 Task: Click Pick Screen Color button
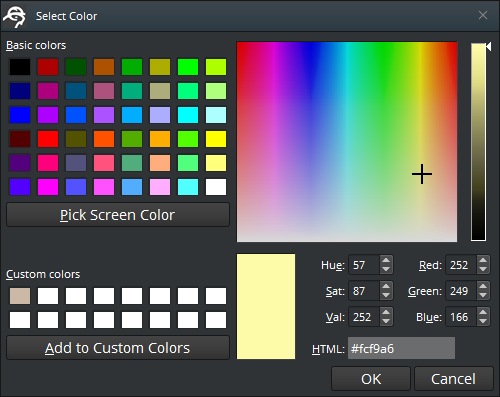[118, 215]
